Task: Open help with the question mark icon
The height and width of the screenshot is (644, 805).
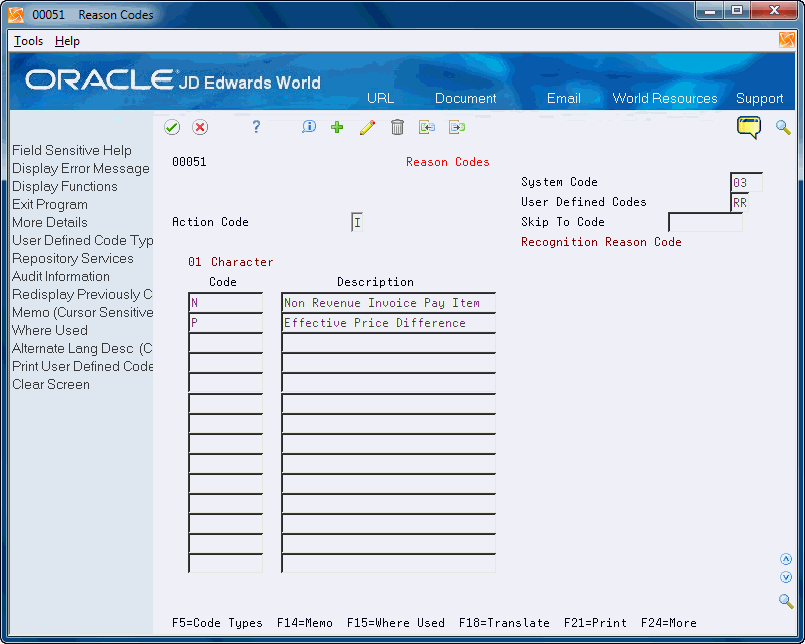Action: coord(256,127)
